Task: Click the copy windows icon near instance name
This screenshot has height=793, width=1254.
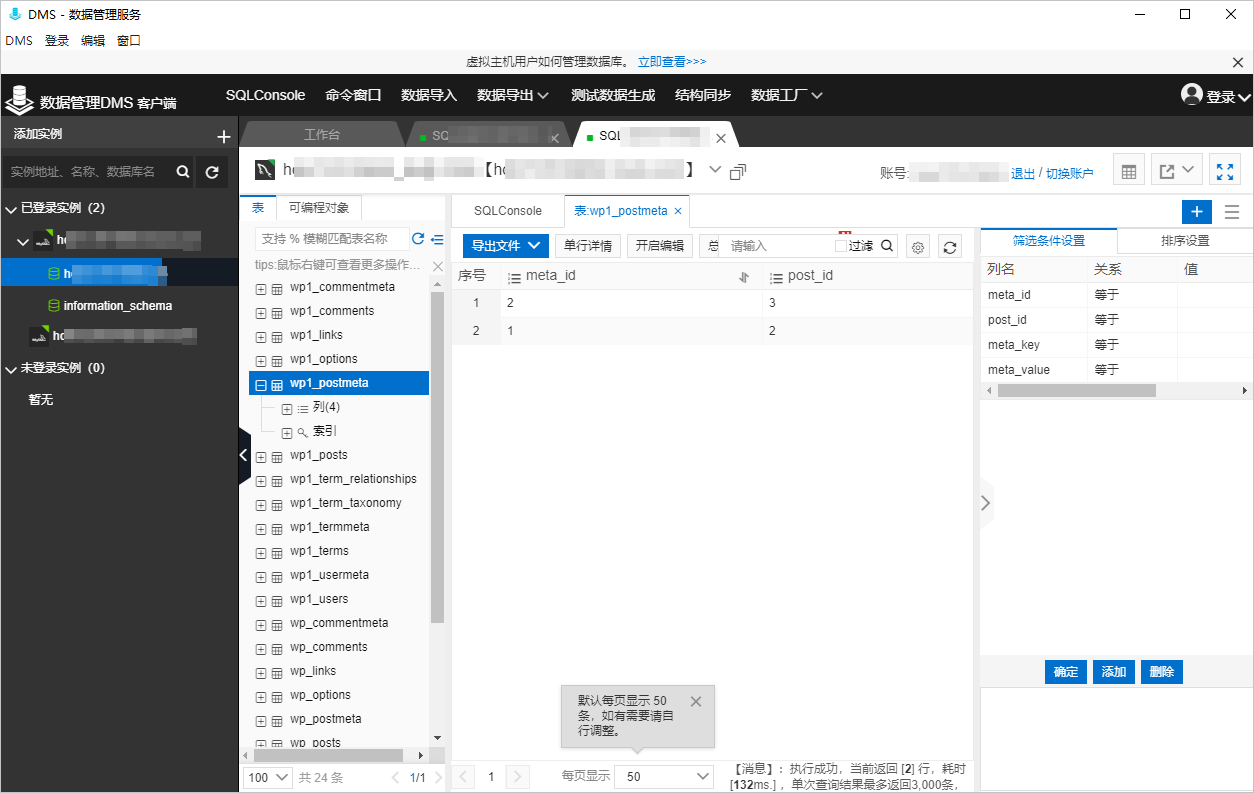Action: (738, 172)
